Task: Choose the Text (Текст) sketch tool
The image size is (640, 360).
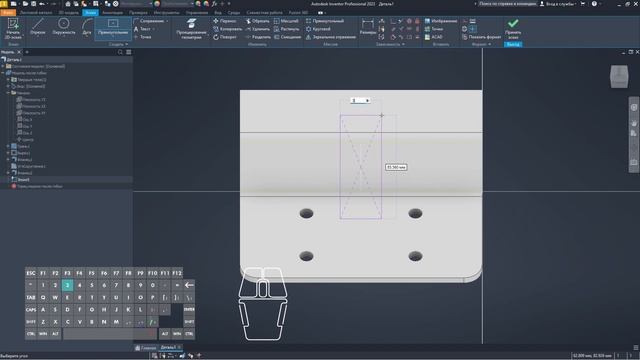Action: 142,29
